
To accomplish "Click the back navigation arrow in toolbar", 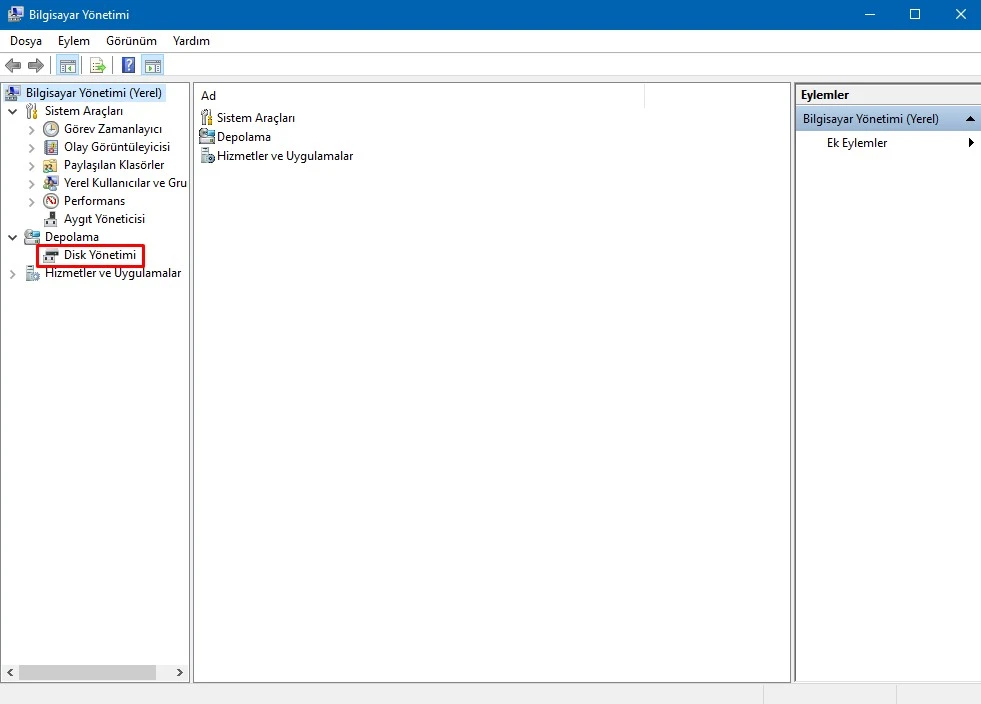I will click(x=13, y=64).
